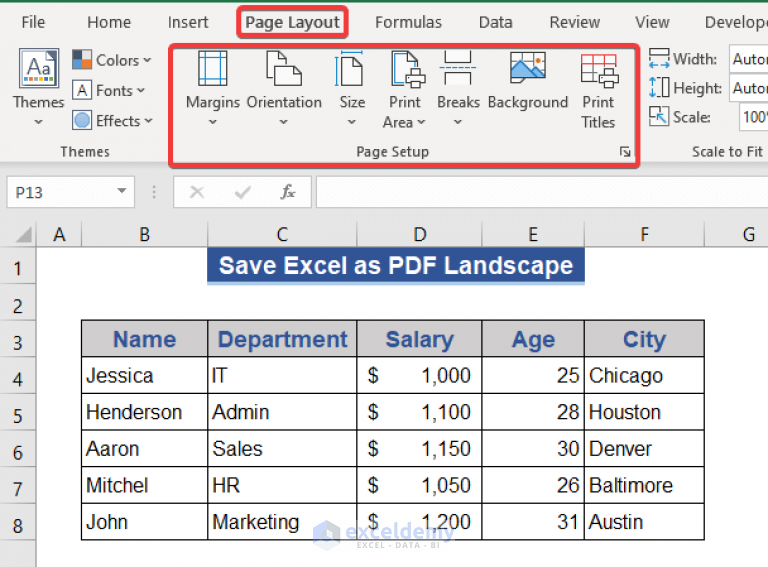Click the 'Name' header cell
The image size is (768, 567).
[x=144, y=339]
